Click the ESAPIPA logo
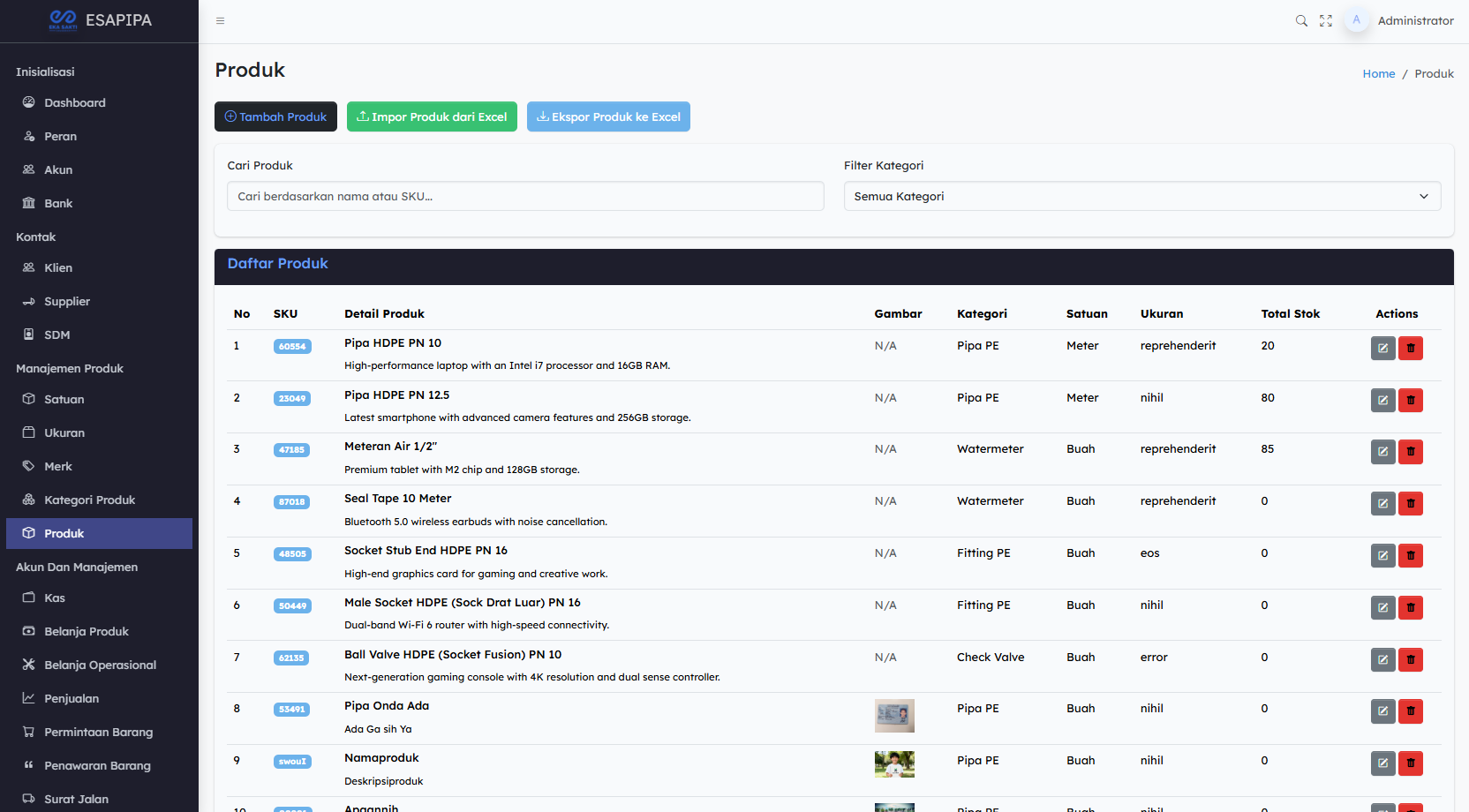1469x812 pixels. coord(100,20)
